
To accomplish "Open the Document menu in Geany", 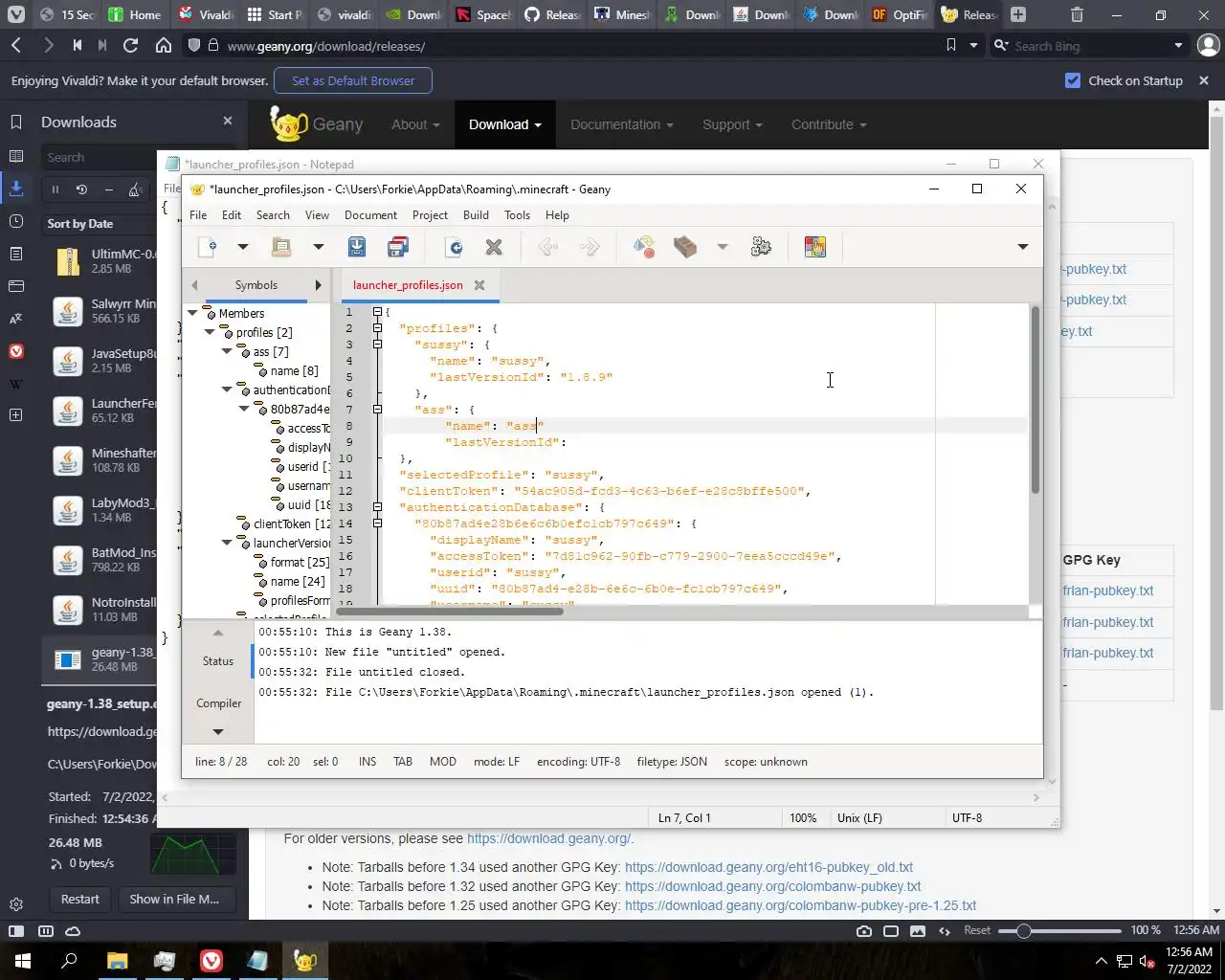I will tap(370, 215).
